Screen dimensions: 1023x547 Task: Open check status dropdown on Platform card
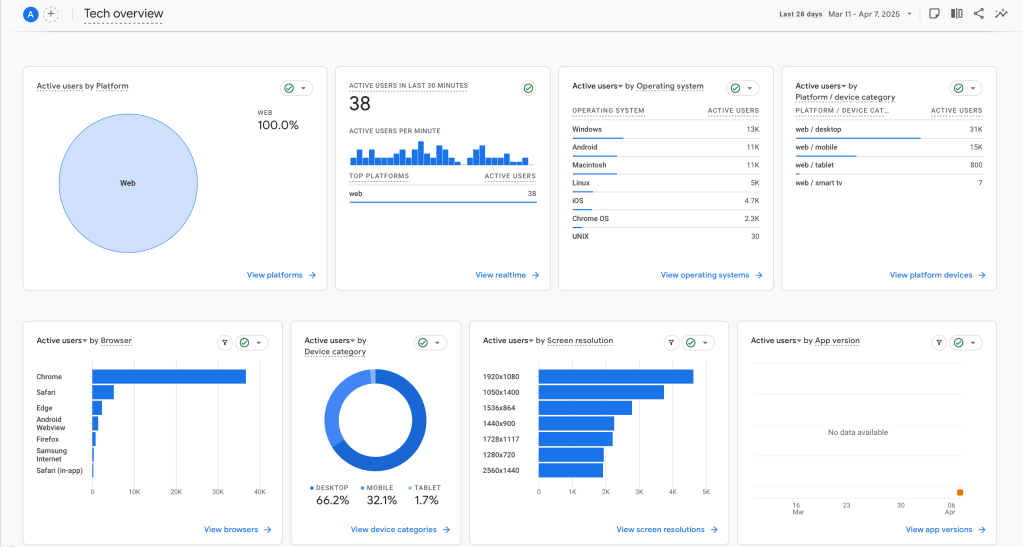pos(296,88)
